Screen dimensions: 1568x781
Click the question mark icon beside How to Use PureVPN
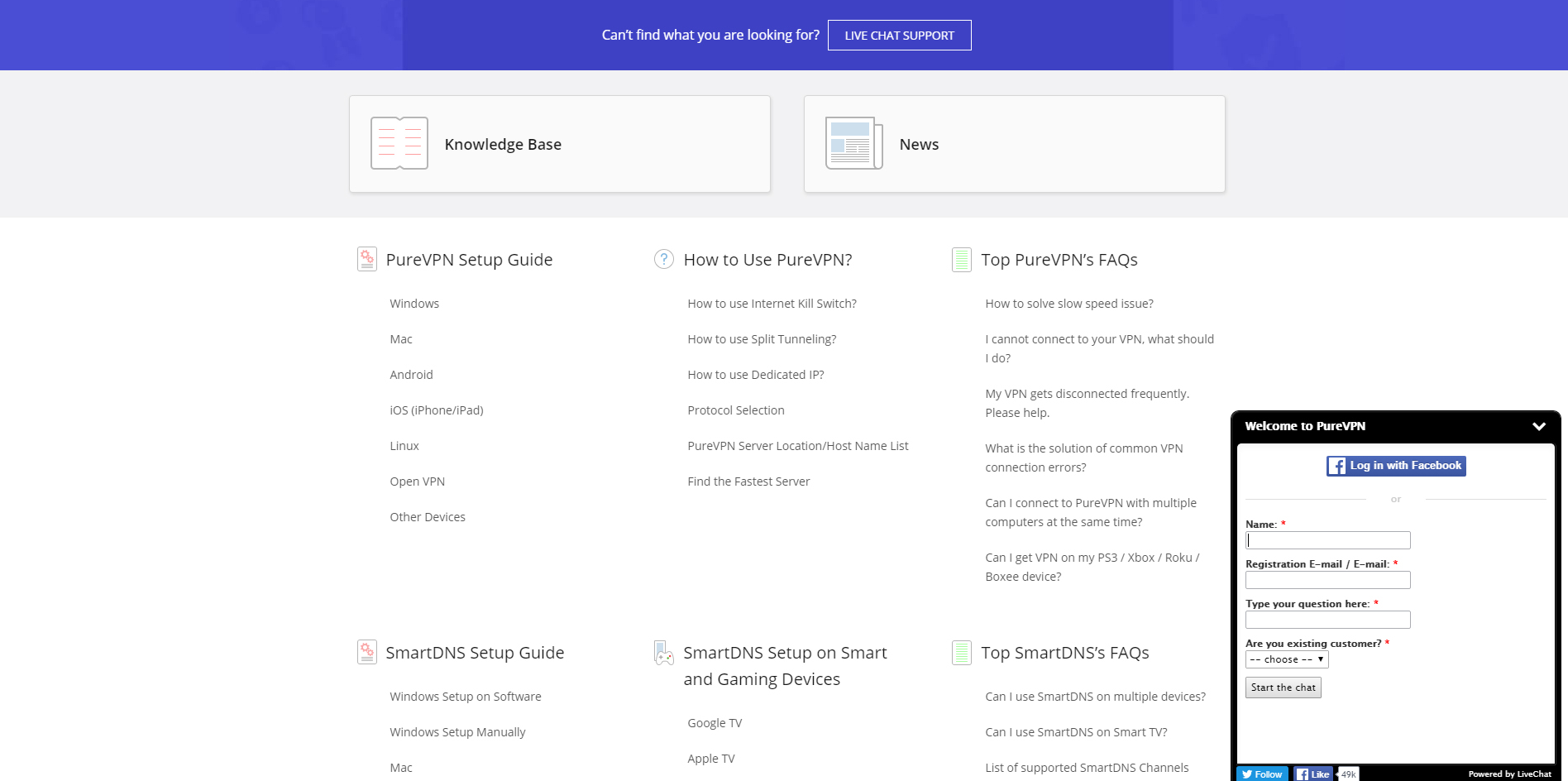coord(664,259)
